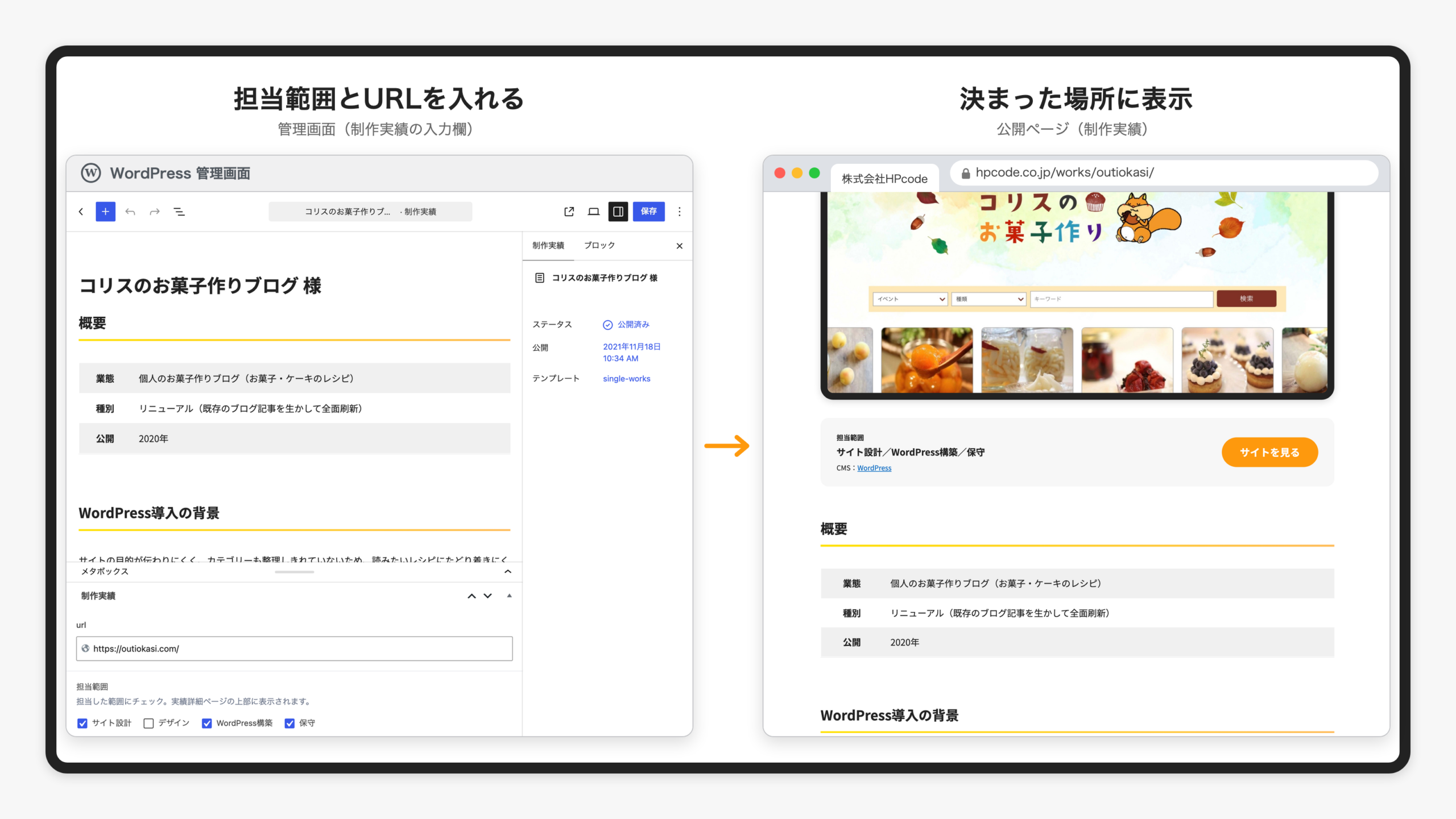The height and width of the screenshot is (819, 1456).
Task: Click the 保存 save button
Action: (649, 212)
